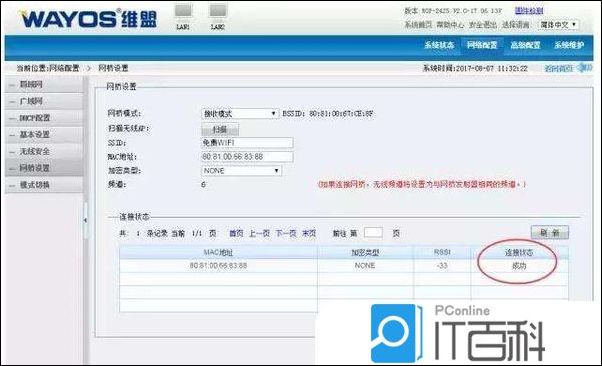Open the 系统状态 top menu
Screen dimensions: 602x366
439,45
